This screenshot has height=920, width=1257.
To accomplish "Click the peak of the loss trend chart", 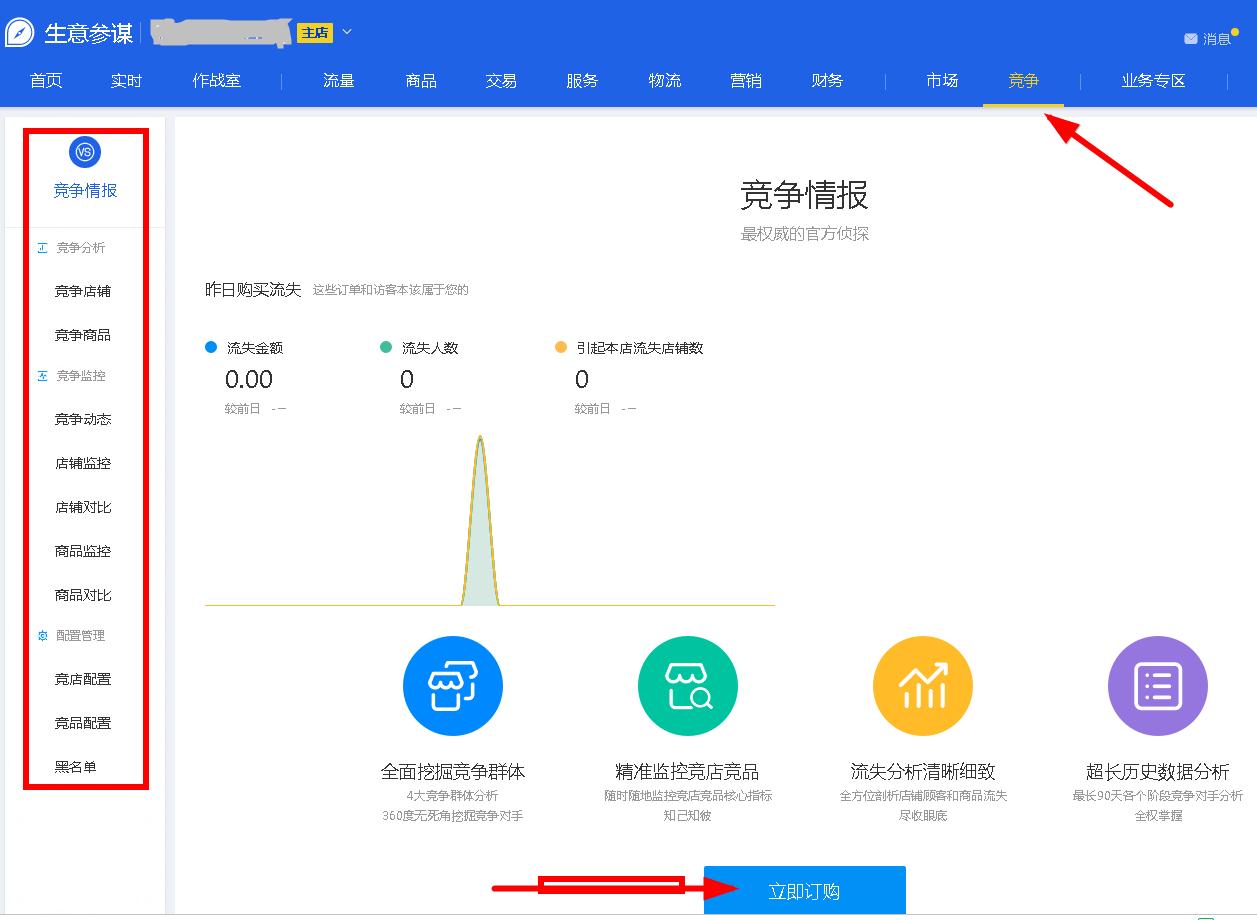I will point(481,437).
